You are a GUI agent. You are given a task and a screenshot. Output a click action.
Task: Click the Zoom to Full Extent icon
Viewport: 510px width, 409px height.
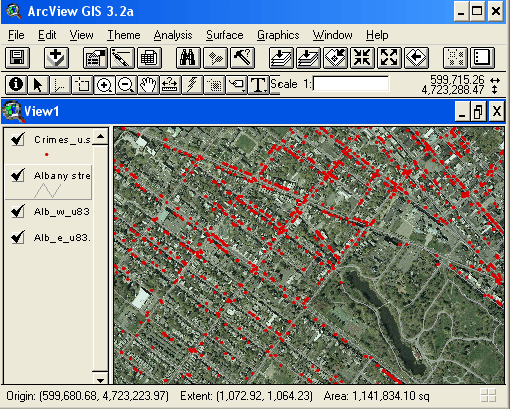pyautogui.click(x=281, y=58)
